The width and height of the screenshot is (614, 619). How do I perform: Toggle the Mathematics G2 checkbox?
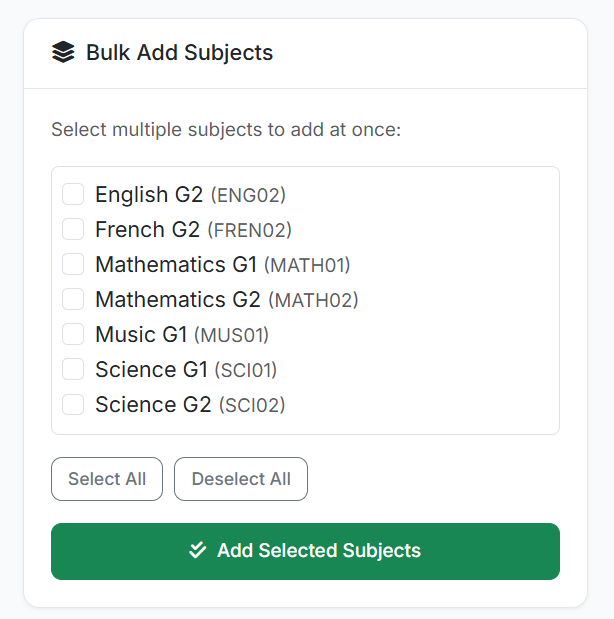coord(73,299)
